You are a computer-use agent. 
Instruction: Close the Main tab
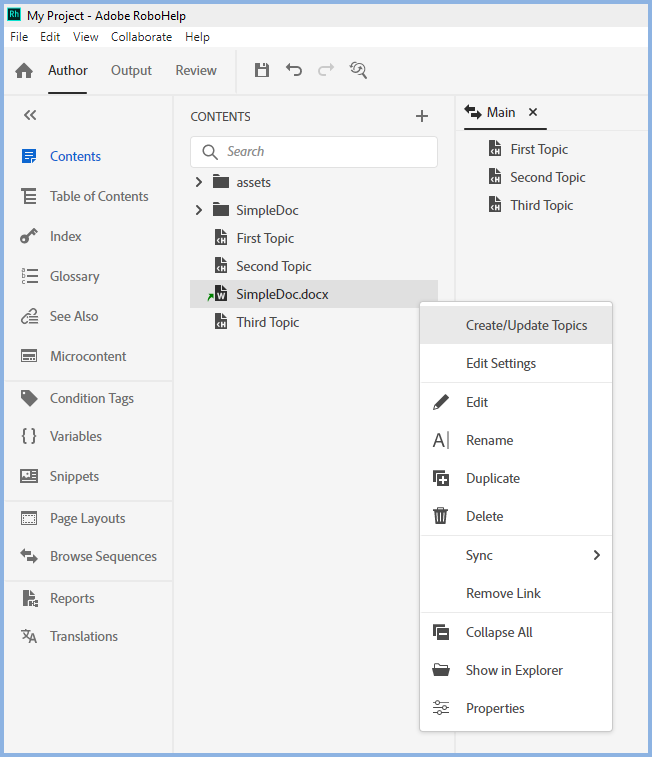(533, 112)
